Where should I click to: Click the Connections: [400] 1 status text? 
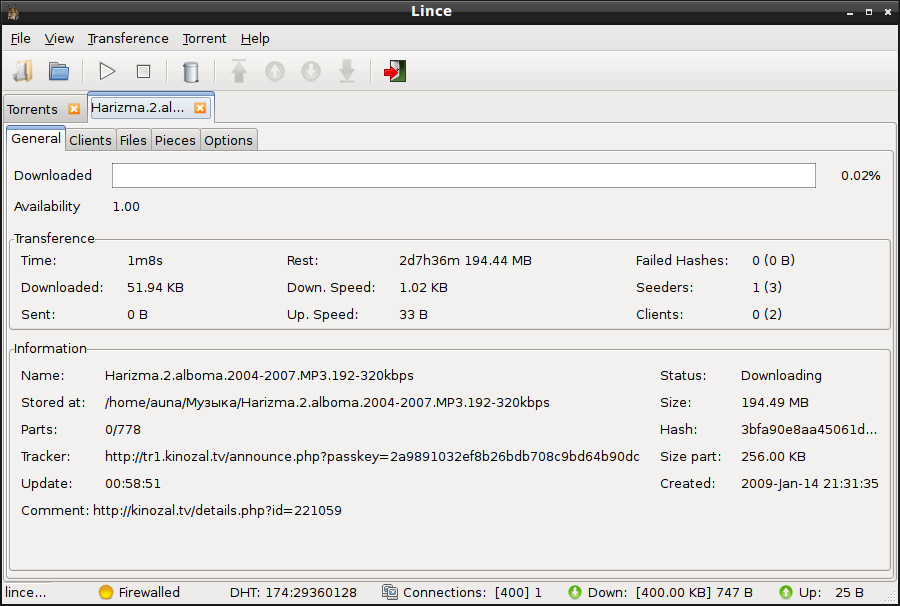472,592
